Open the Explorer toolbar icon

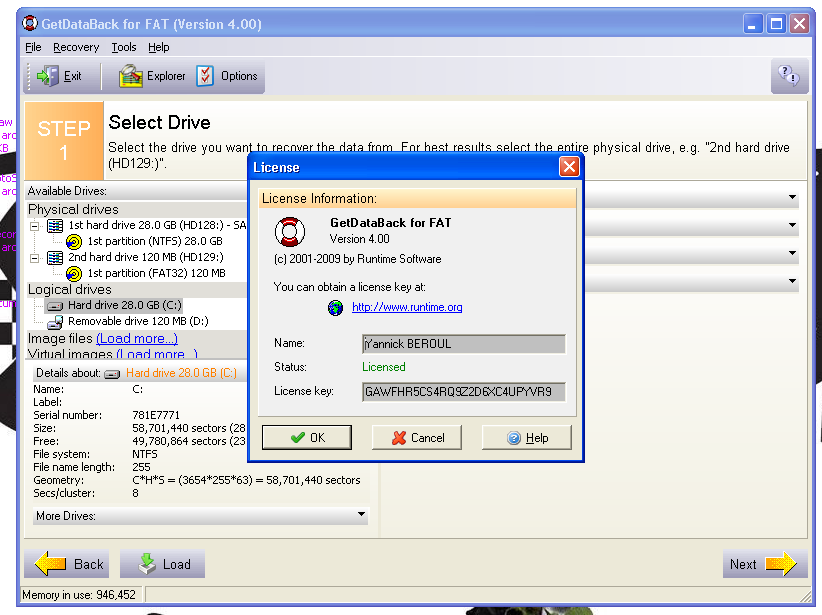[x=131, y=76]
